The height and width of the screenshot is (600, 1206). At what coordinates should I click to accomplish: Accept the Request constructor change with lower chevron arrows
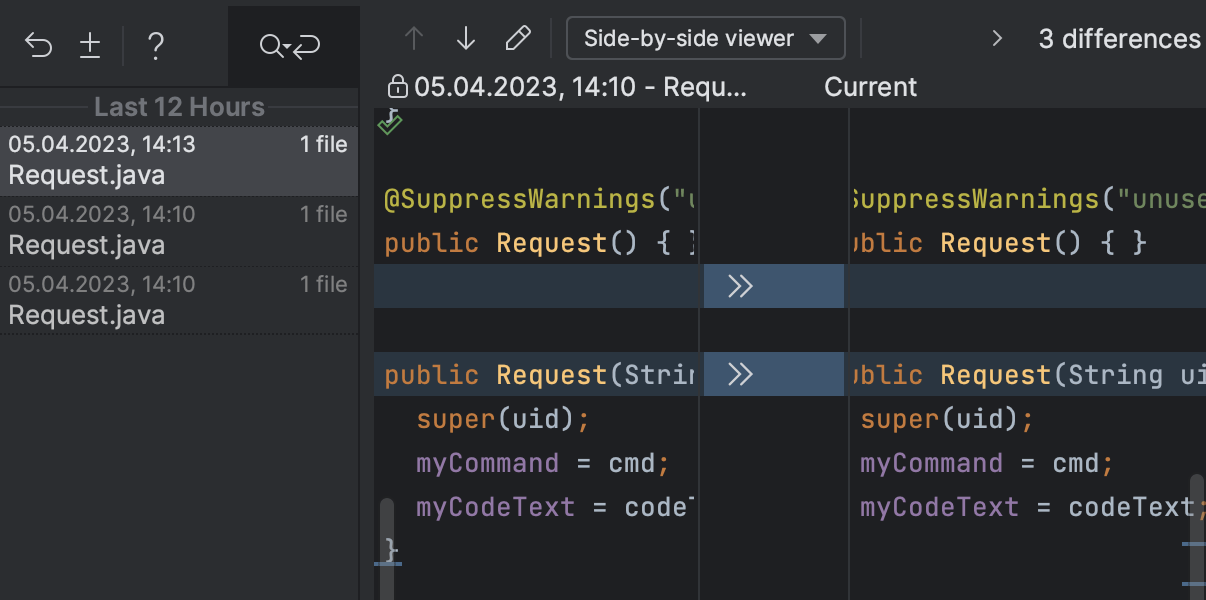(x=740, y=374)
